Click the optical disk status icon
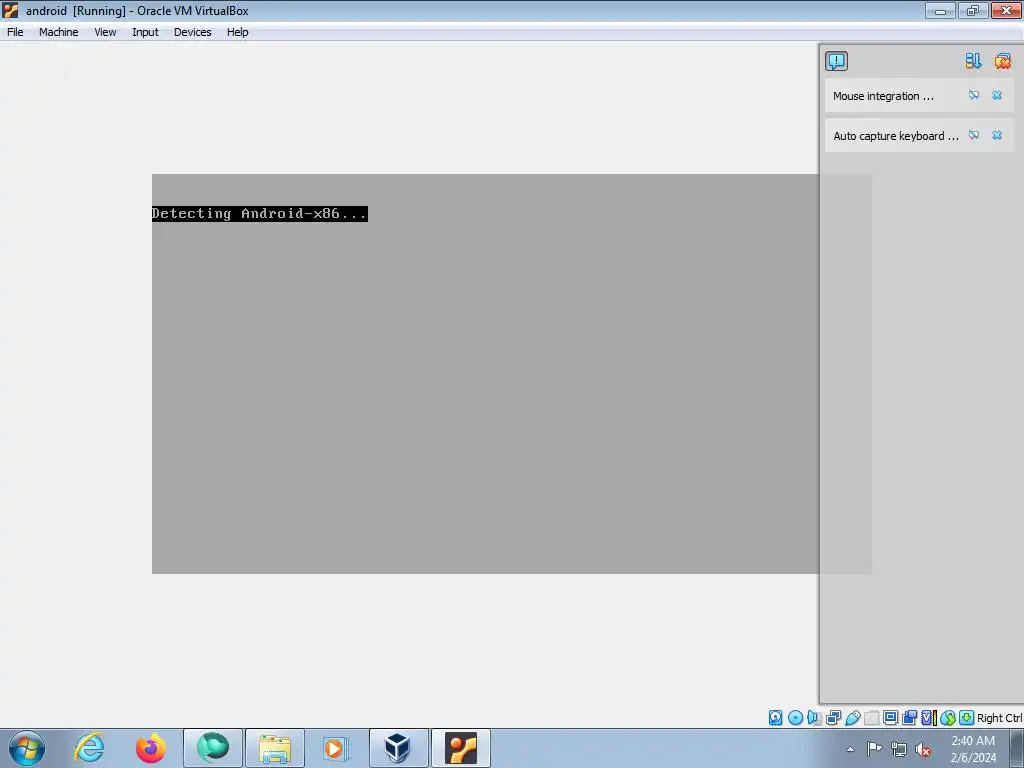Screen dimensions: 1024x768 (795, 718)
